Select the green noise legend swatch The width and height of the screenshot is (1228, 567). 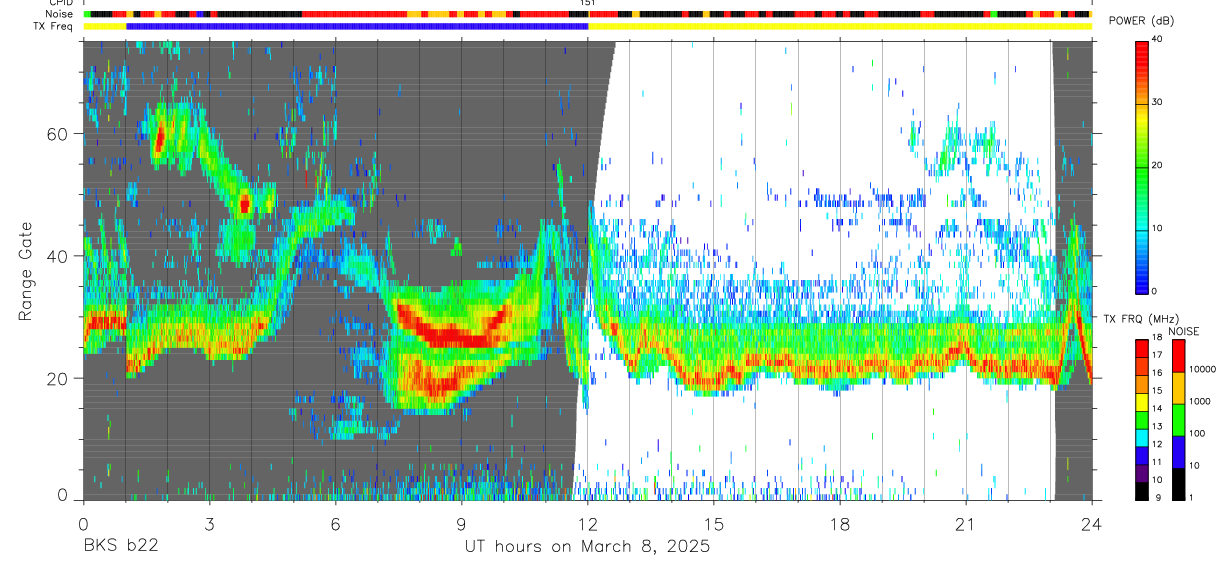click(x=1178, y=420)
